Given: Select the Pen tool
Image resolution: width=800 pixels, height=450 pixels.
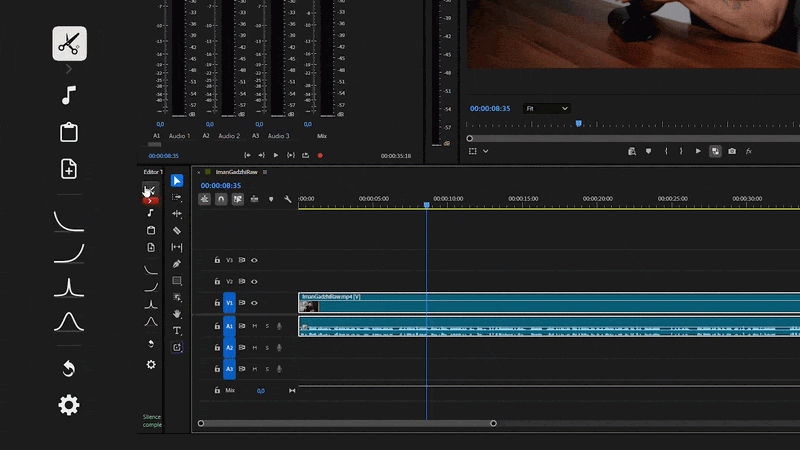Looking at the screenshot, I should pos(177,264).
